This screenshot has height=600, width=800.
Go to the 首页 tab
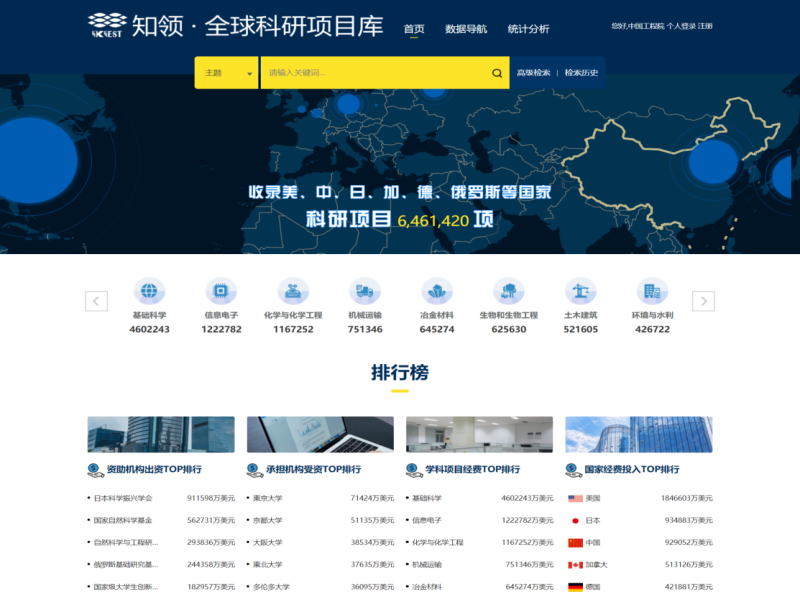(414, 29)
